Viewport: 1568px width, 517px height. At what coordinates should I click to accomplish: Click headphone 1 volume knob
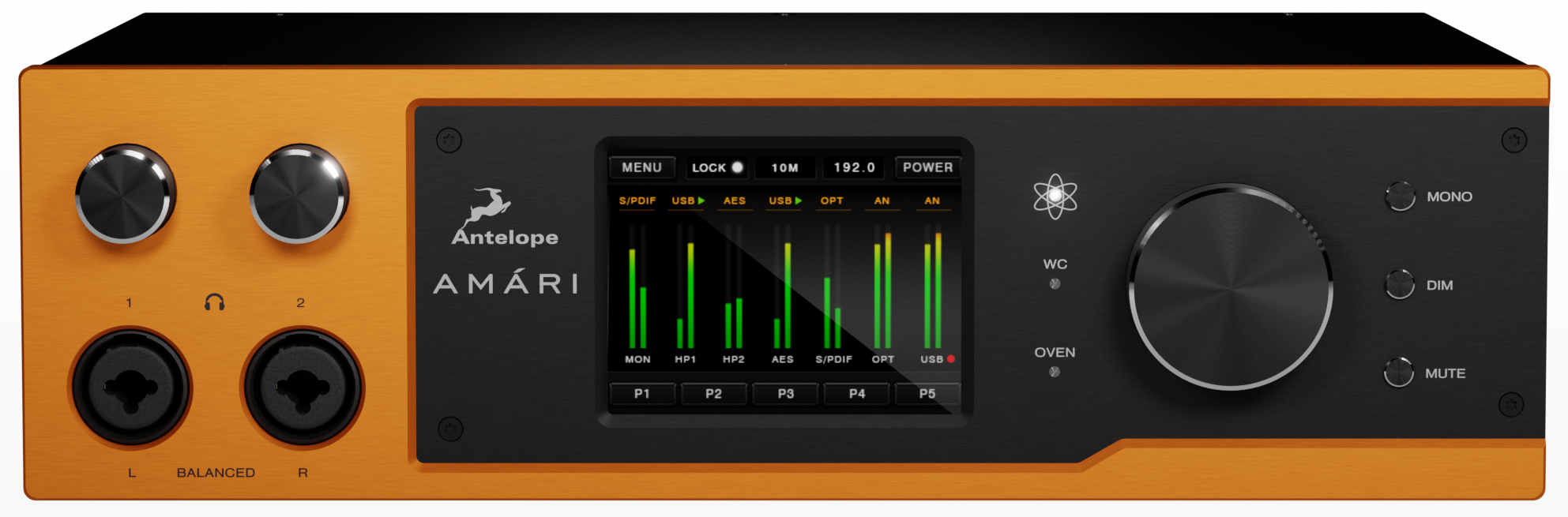click(x=125, y=193)
